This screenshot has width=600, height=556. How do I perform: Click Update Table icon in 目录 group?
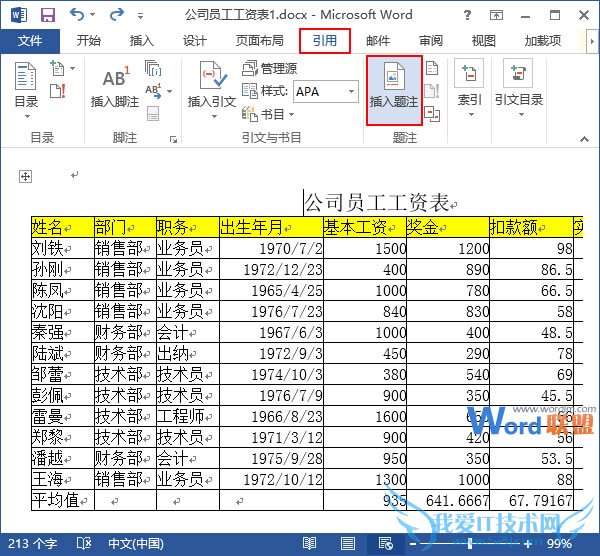(58, 91)
